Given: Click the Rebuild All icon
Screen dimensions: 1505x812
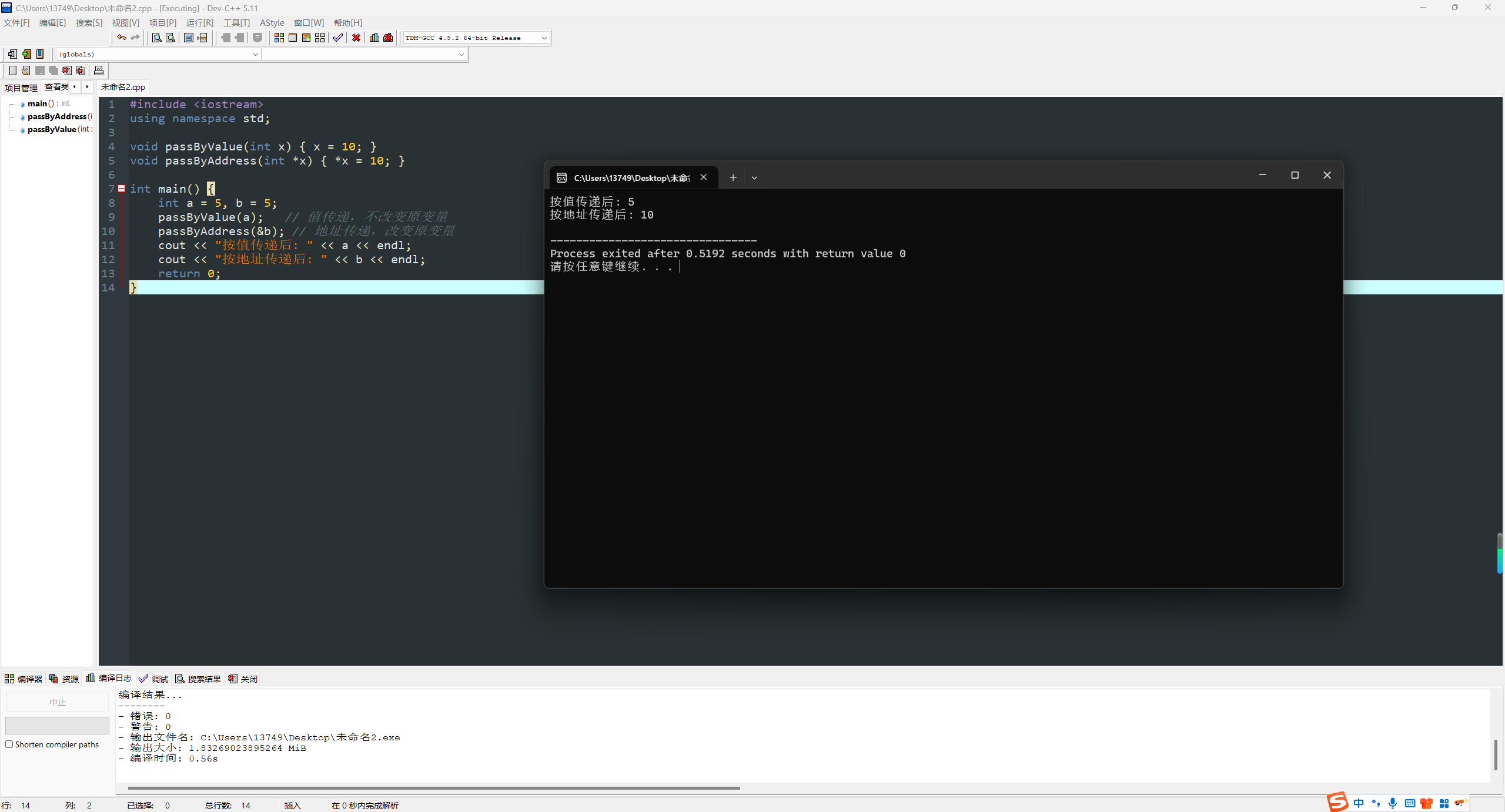Looking at the screenshot, I should 320,38.
